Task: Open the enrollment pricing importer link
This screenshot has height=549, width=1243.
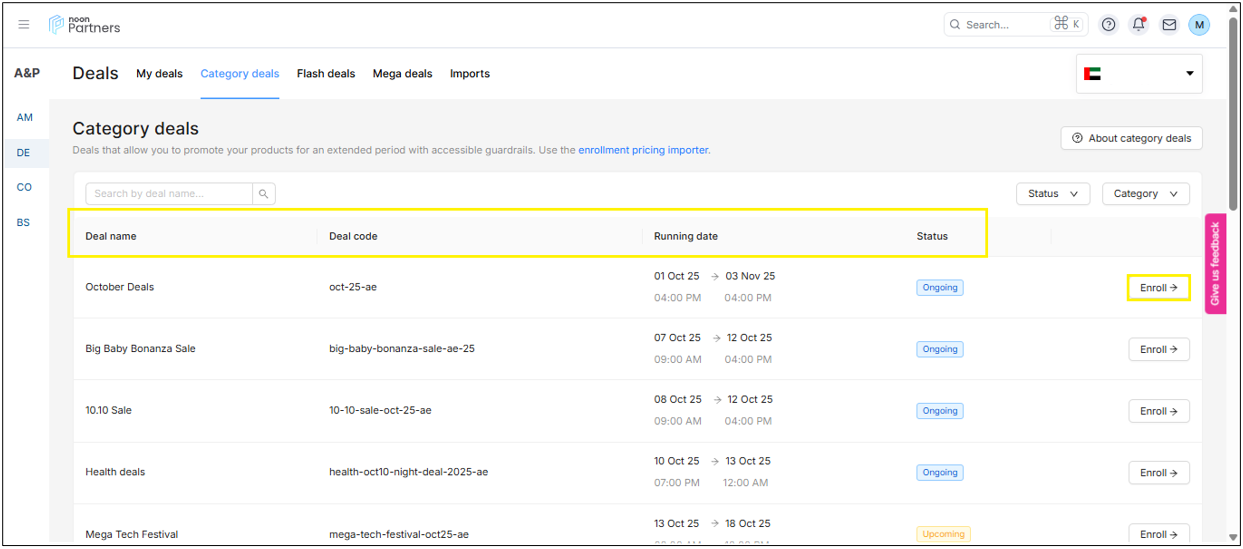Action: click(x=643, y=151)
